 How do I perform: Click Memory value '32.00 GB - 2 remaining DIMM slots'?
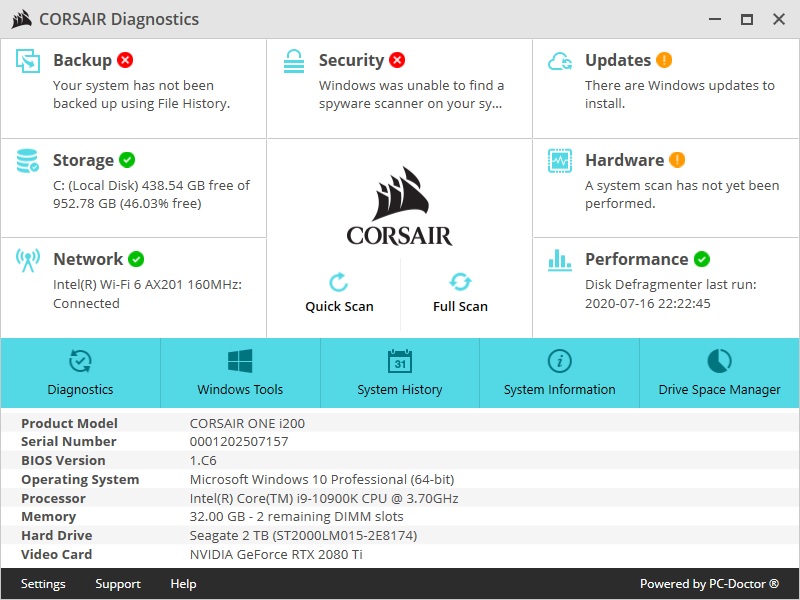(x=296, y=517)
